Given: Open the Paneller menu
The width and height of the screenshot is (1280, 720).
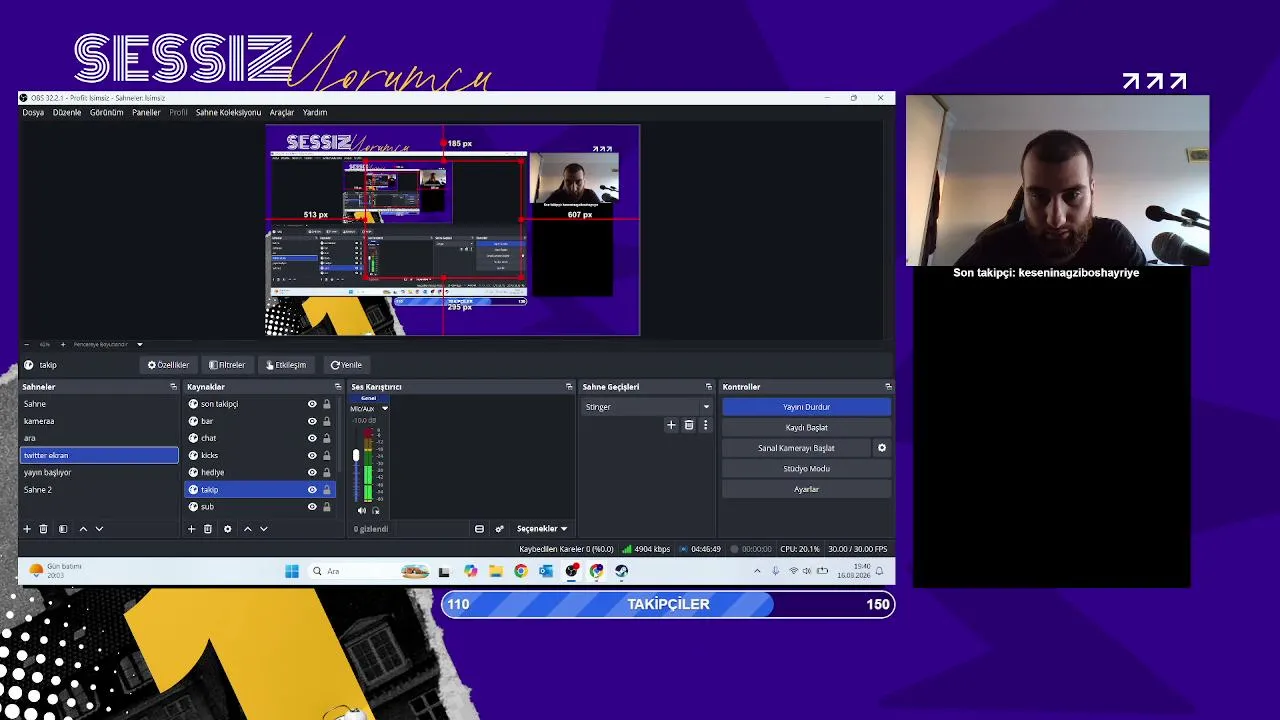Looking at the screenshot, I should point(146,113).
